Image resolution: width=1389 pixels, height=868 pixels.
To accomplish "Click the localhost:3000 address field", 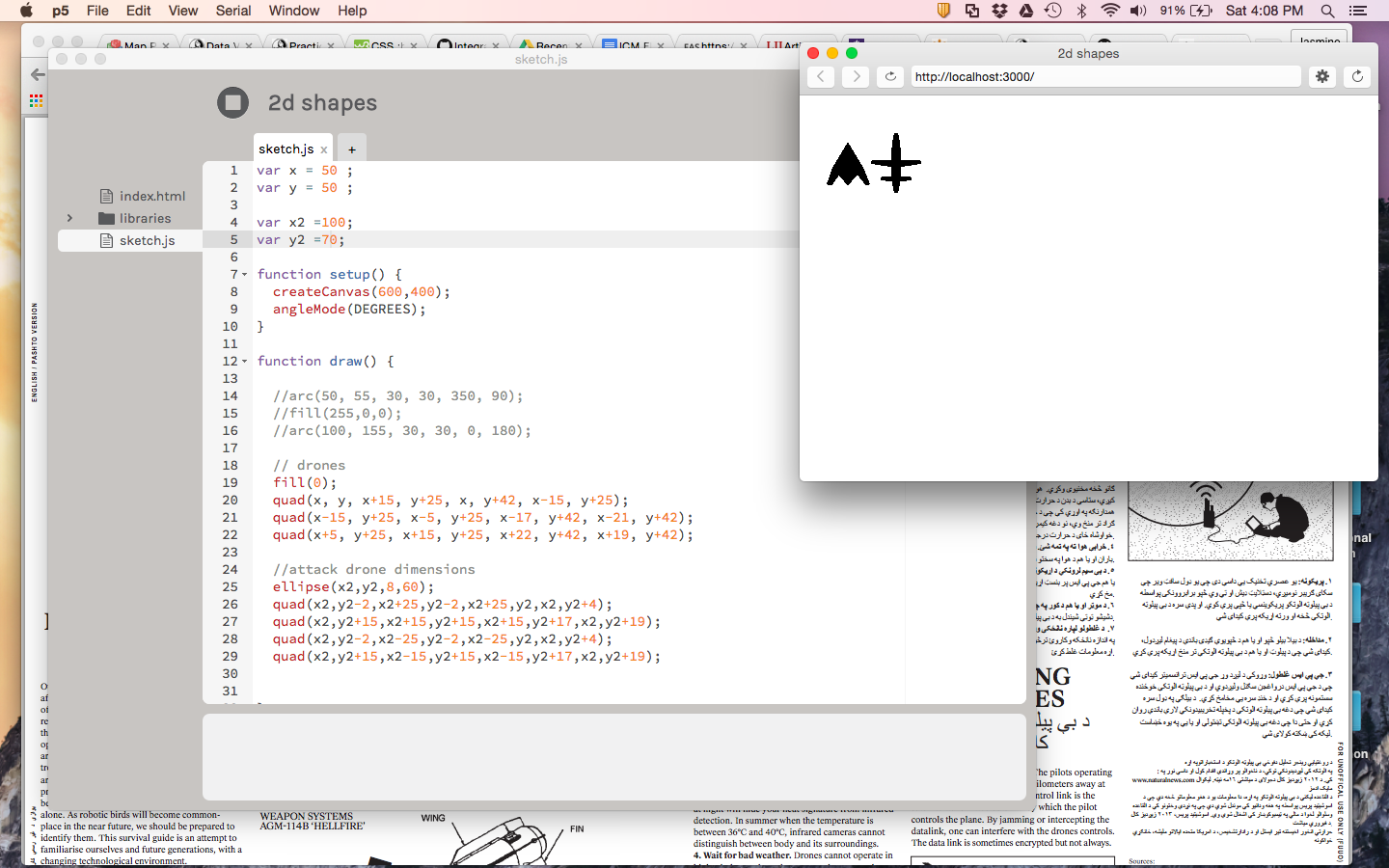I will [1104, 76].
